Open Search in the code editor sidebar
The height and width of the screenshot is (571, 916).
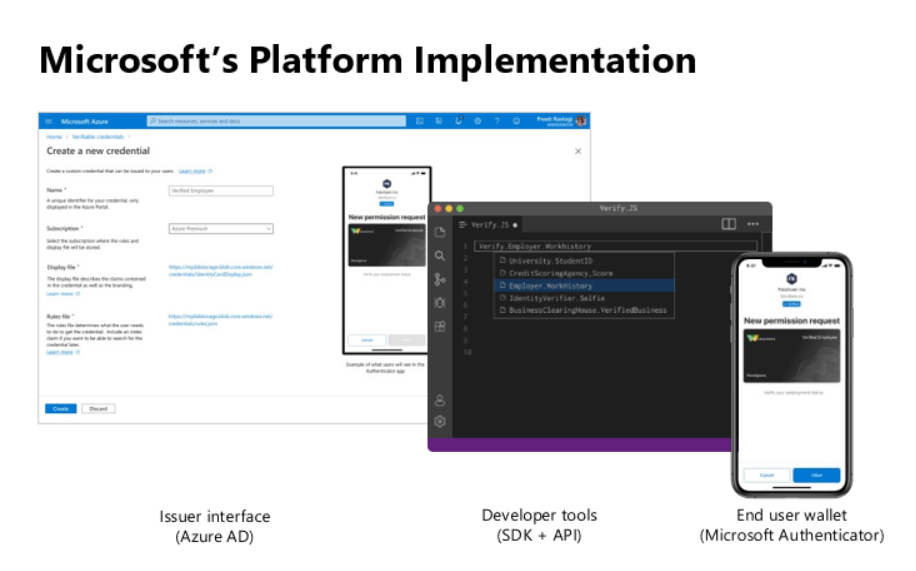(x=440, y=256)
